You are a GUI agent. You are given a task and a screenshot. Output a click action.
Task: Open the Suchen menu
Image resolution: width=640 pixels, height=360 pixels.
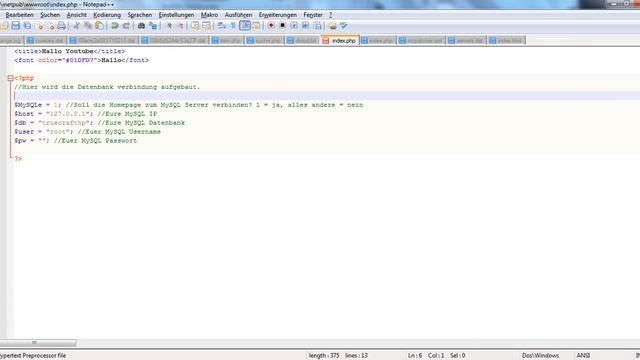coord(50,15)
